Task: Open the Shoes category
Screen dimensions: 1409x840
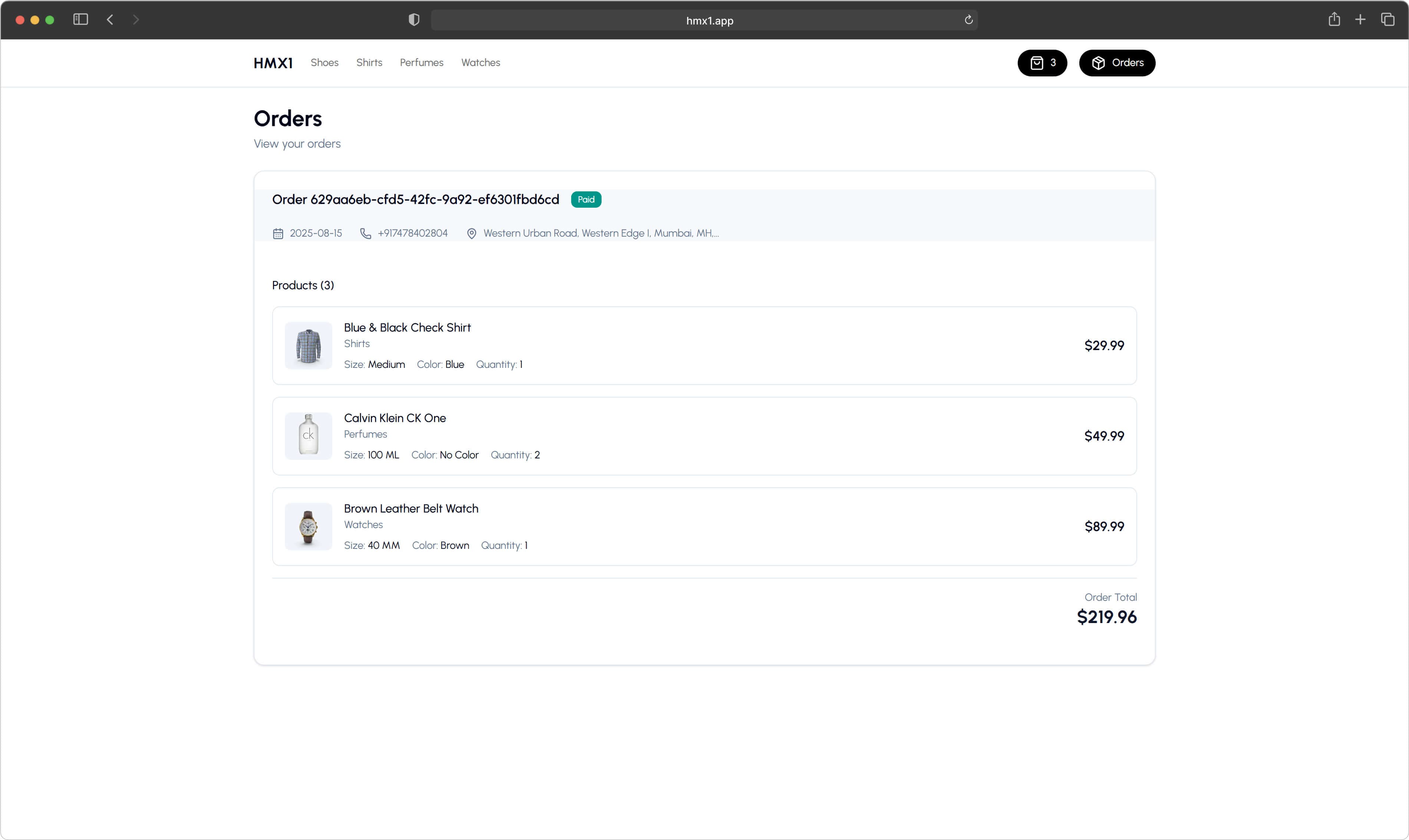Action: coord(325,63)
